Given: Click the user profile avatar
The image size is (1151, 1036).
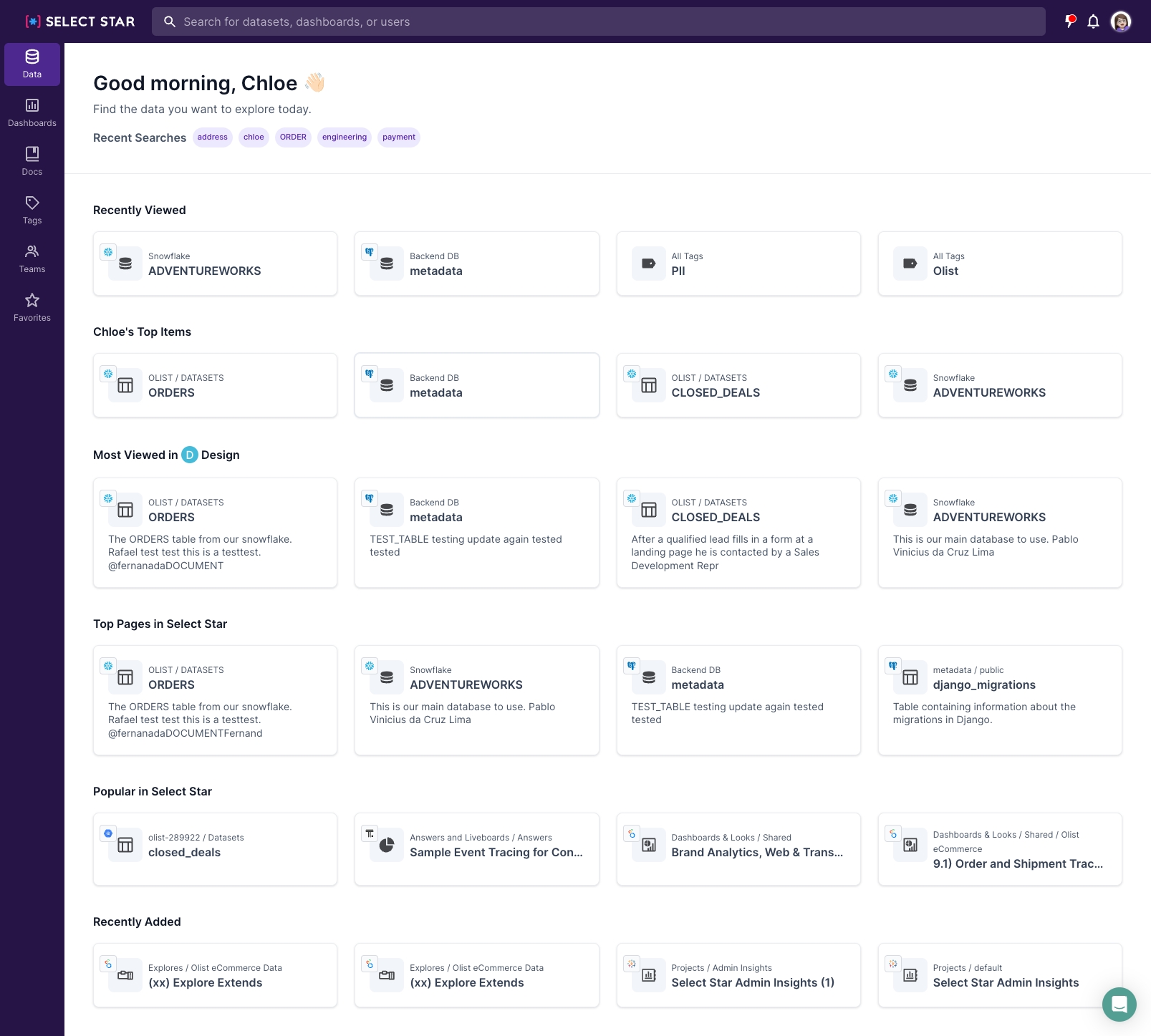Looking at the screenshot, I should click(x=1120, y=21).
